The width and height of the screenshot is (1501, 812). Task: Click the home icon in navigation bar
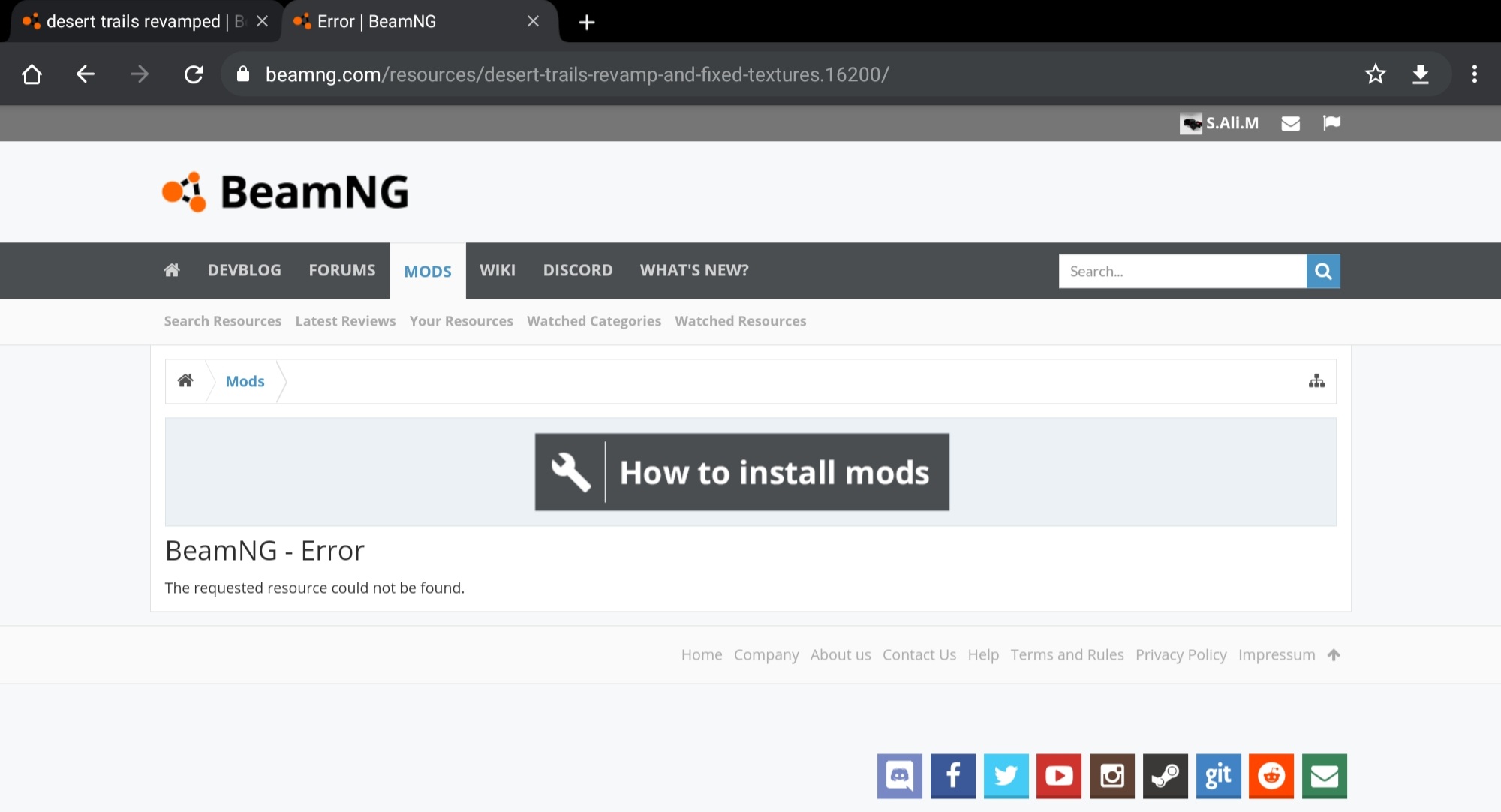172,270
